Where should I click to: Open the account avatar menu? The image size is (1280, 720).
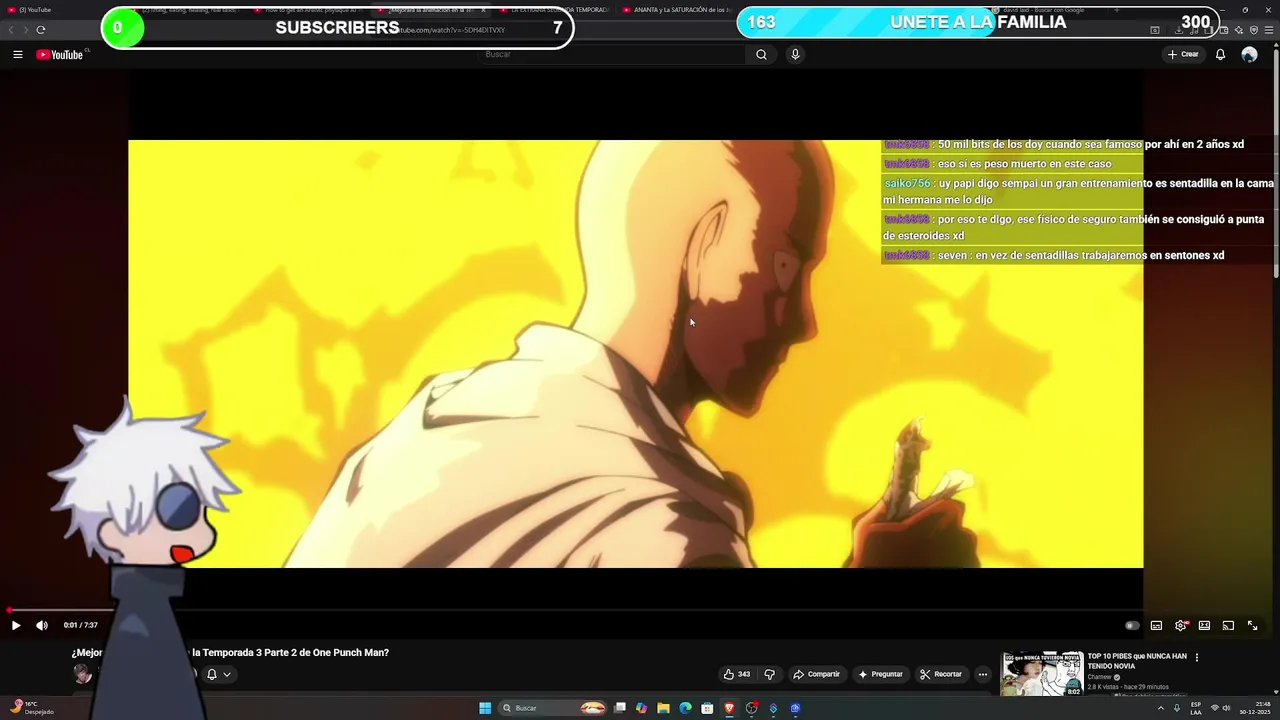[1249, 55]
